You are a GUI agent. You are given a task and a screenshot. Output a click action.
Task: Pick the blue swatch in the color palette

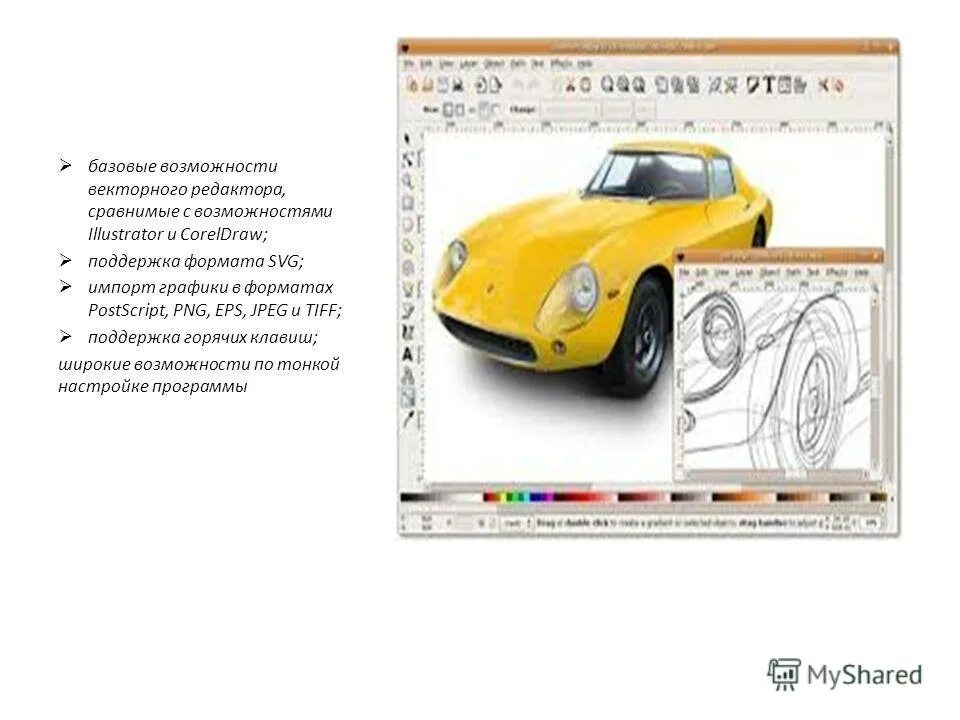click(537, 497)
